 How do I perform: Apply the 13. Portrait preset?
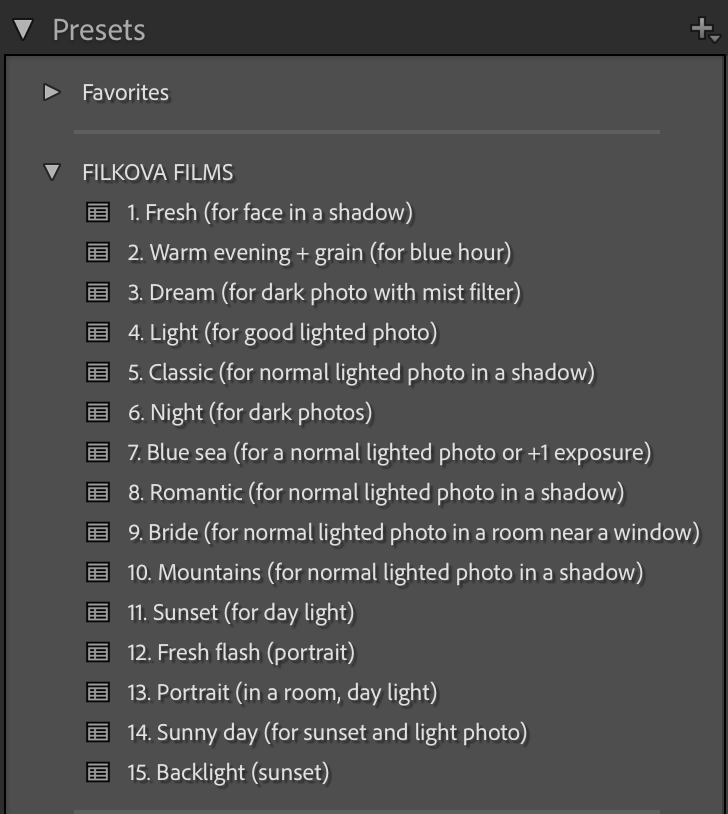[x=282, y=692]
